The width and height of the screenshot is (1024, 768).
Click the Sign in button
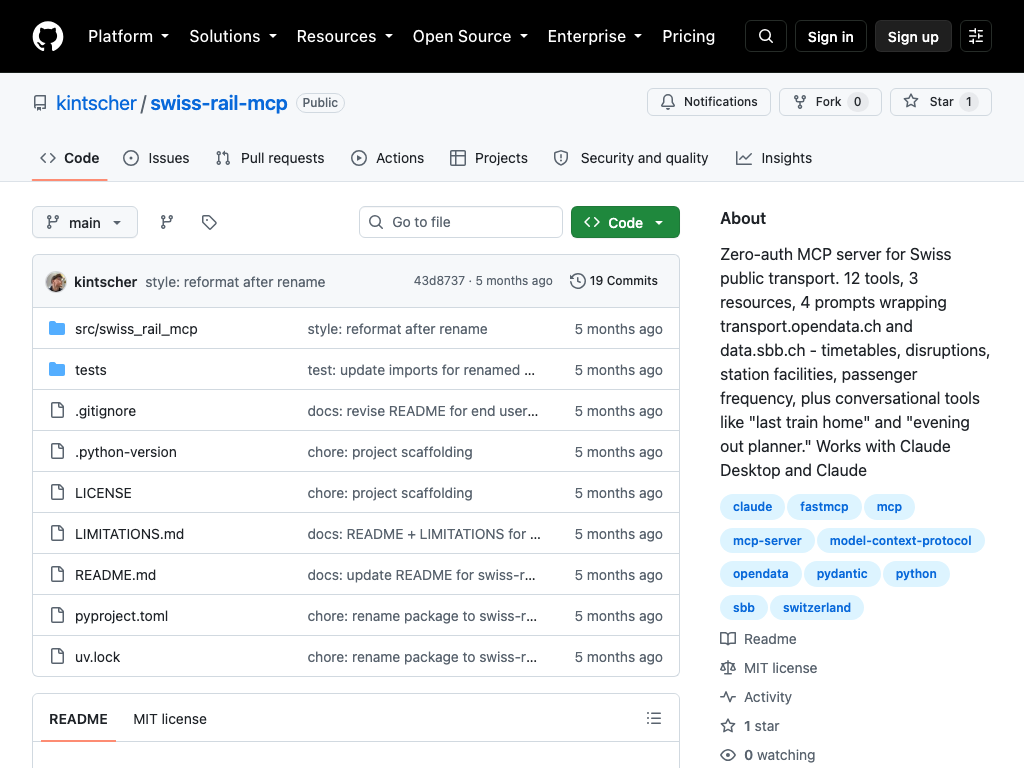pos(830,37)
